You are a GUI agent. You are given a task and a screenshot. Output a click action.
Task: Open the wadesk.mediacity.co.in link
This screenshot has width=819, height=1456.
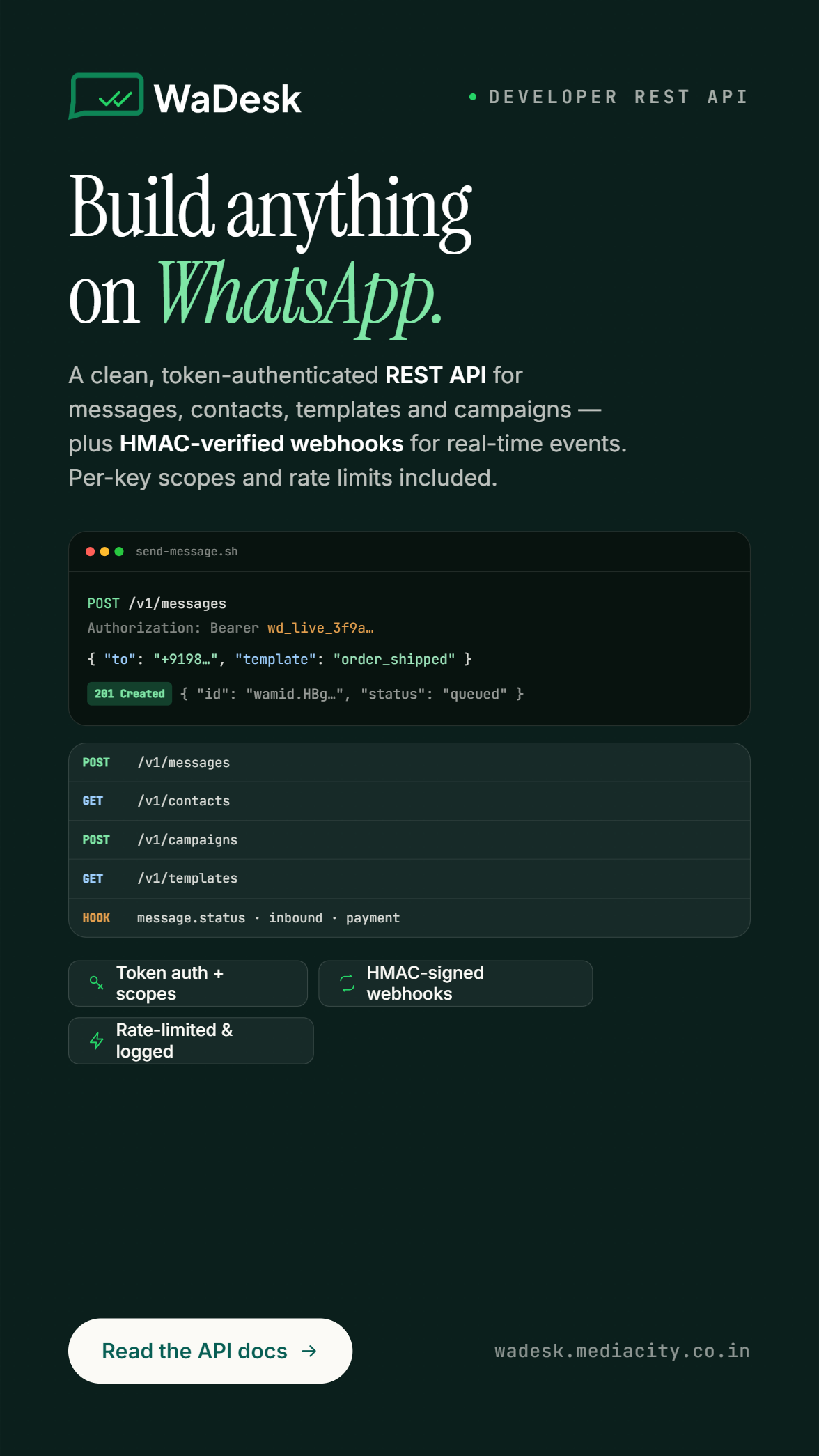point(622,1351)
